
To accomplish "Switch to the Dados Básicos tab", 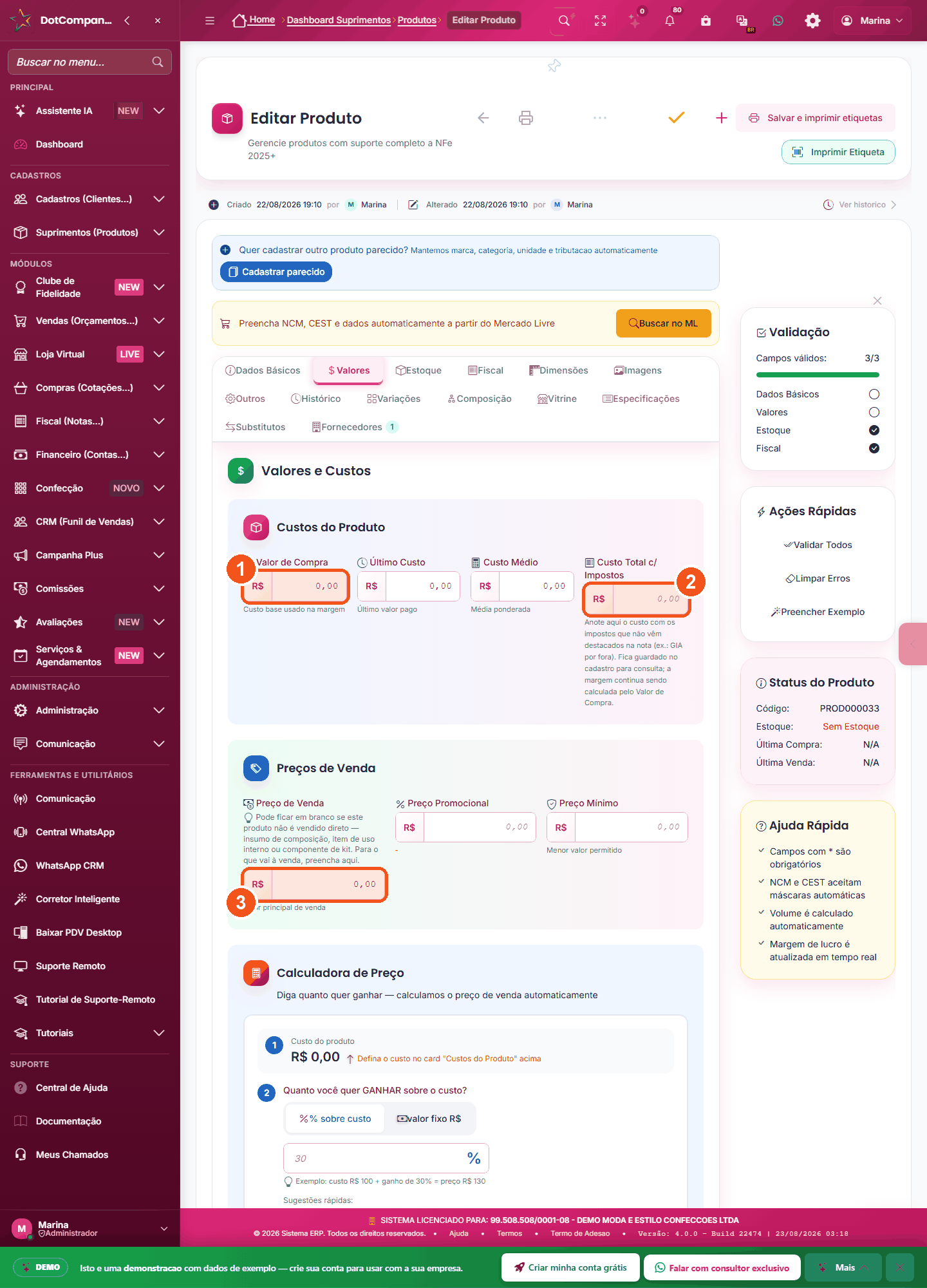I will pyautogui.click(x=263, y=370).
